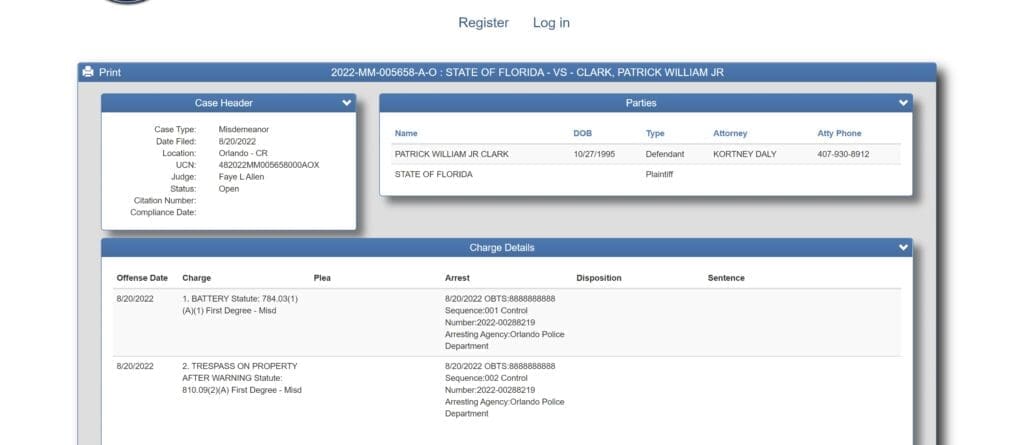The width and height of the screenshot is (1024, 445).
Task: Collapse the Case Header panel chevron
Action: point(346,103)
